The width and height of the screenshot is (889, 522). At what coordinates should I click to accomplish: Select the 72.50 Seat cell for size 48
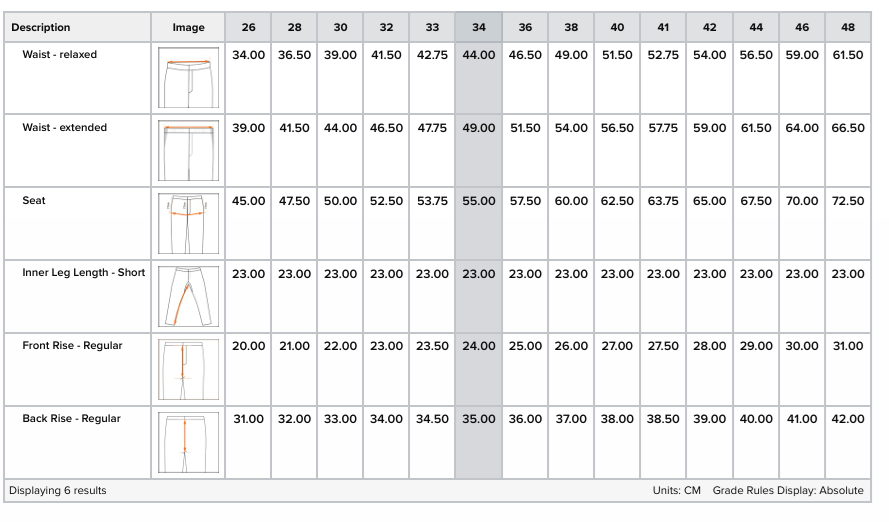coord(848,201)
